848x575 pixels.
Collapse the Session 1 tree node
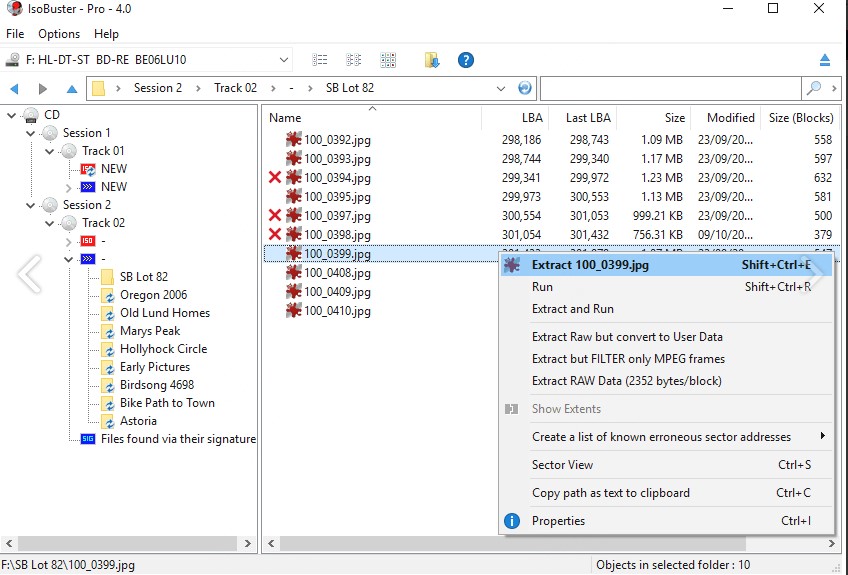(x=30, y=133)
